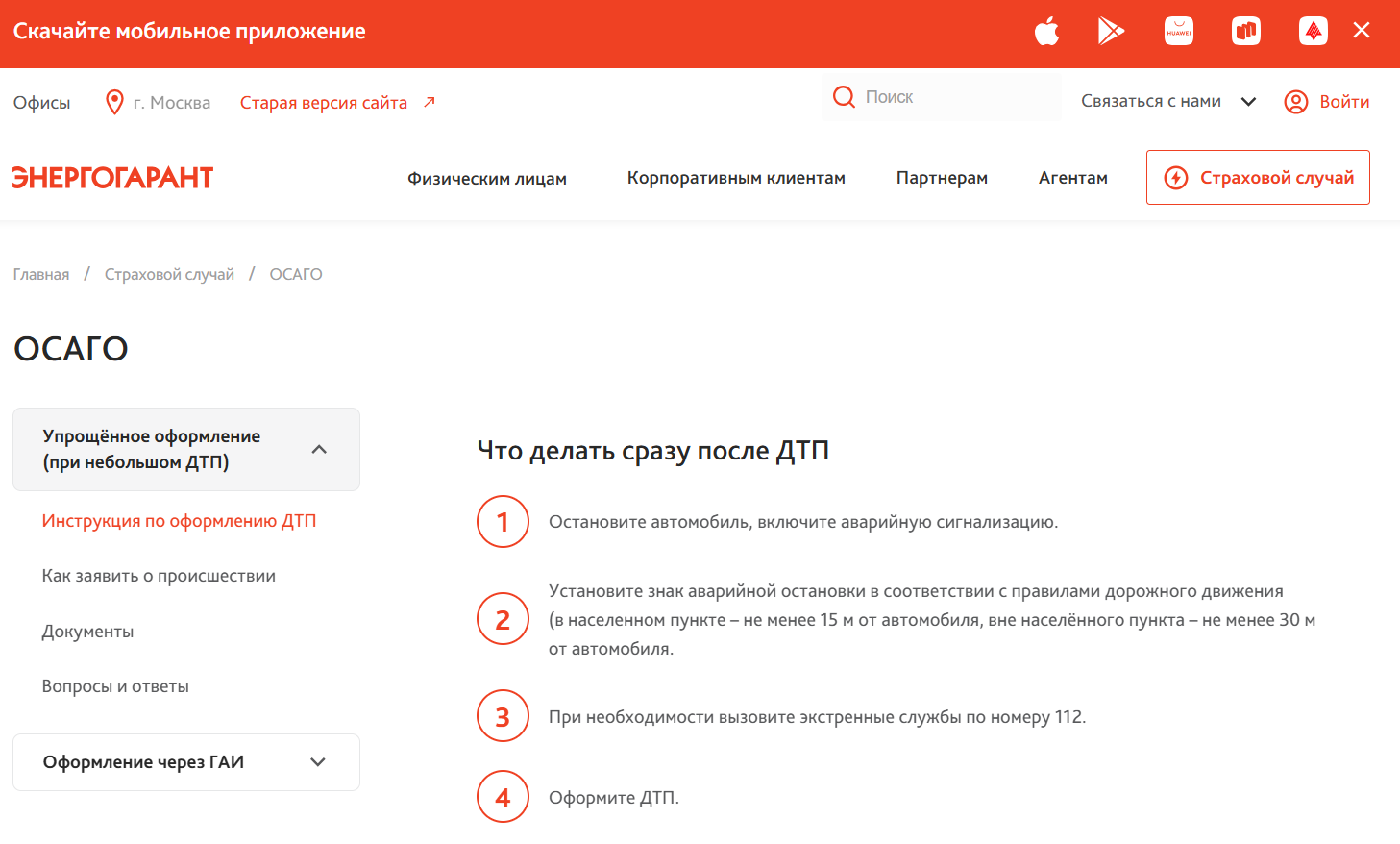
Task: Open the Google Play download link
Action: tap(1112, 31)
